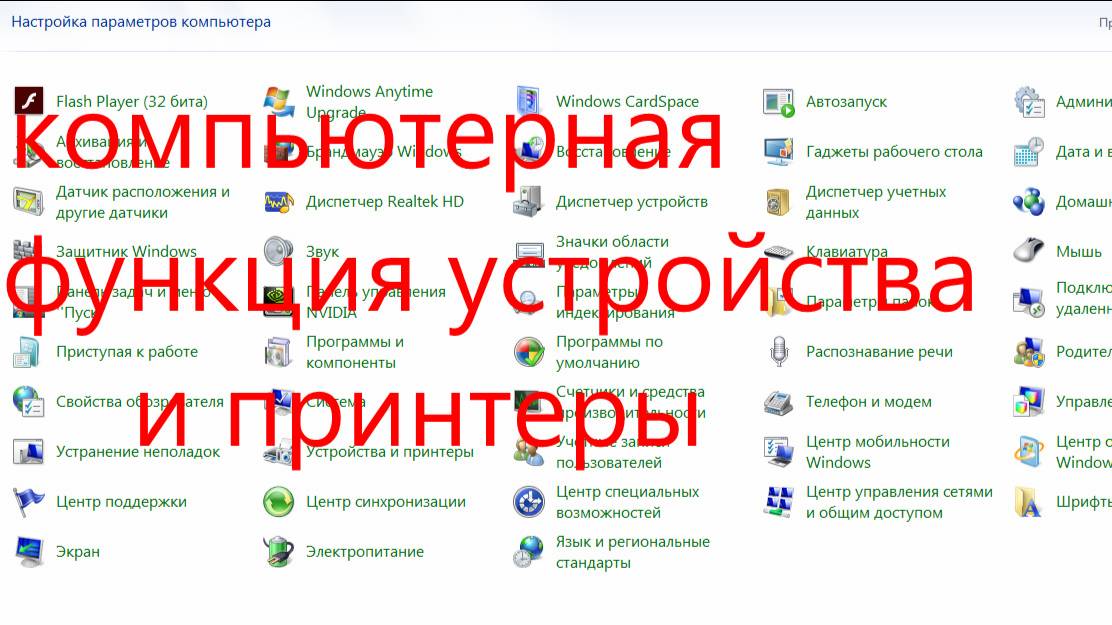Click the Windows Anytime Upgrade flag icon
This screenshot has height=625, width=1112.
[279, 101]
